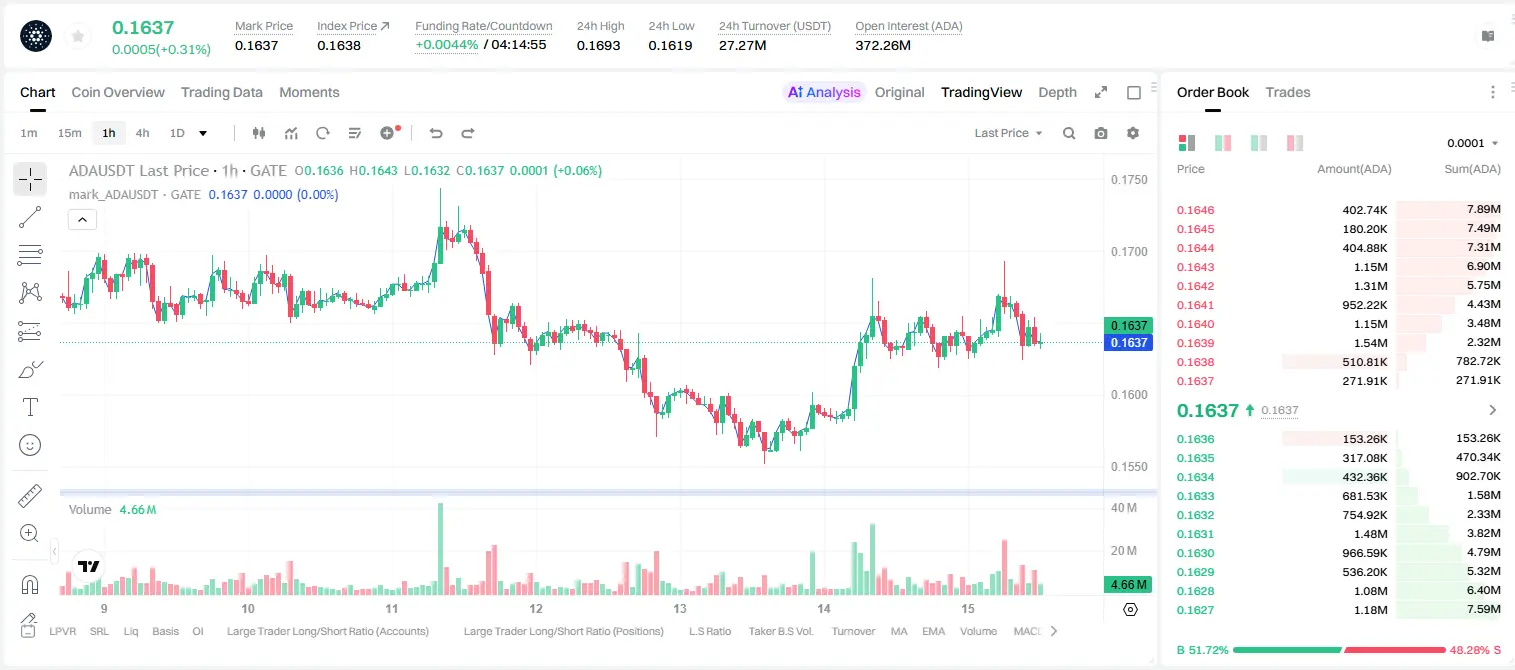1515x670 pixels.
Task: Add ADA to favorites with star icon
Action: pyautogui.click(x=77, y=36)
